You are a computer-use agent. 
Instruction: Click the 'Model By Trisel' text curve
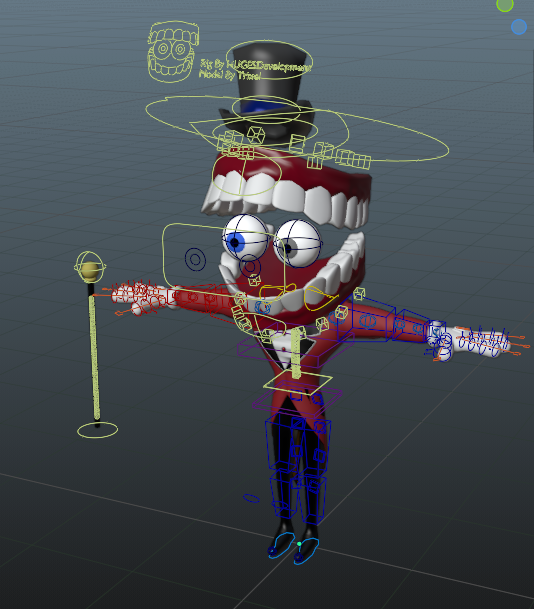pyautogui.click(x=230, y=74)
